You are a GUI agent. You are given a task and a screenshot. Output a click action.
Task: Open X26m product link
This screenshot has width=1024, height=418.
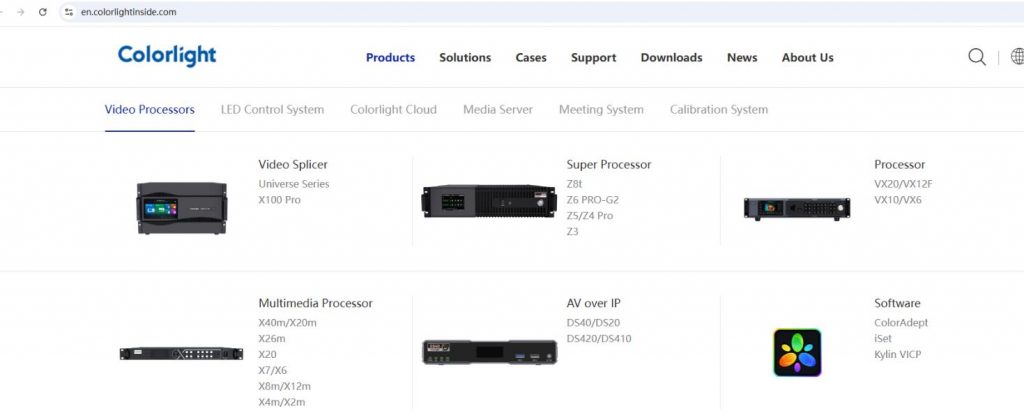[x=272, y=338]
